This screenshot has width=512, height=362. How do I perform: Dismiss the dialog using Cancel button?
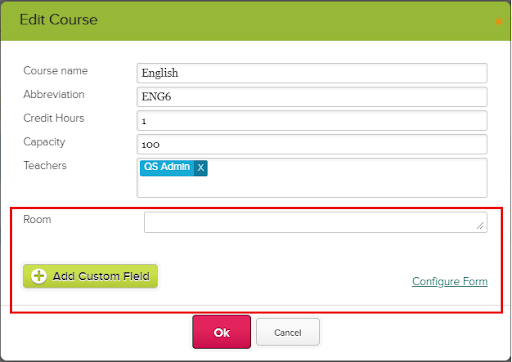tap(288, 332)
